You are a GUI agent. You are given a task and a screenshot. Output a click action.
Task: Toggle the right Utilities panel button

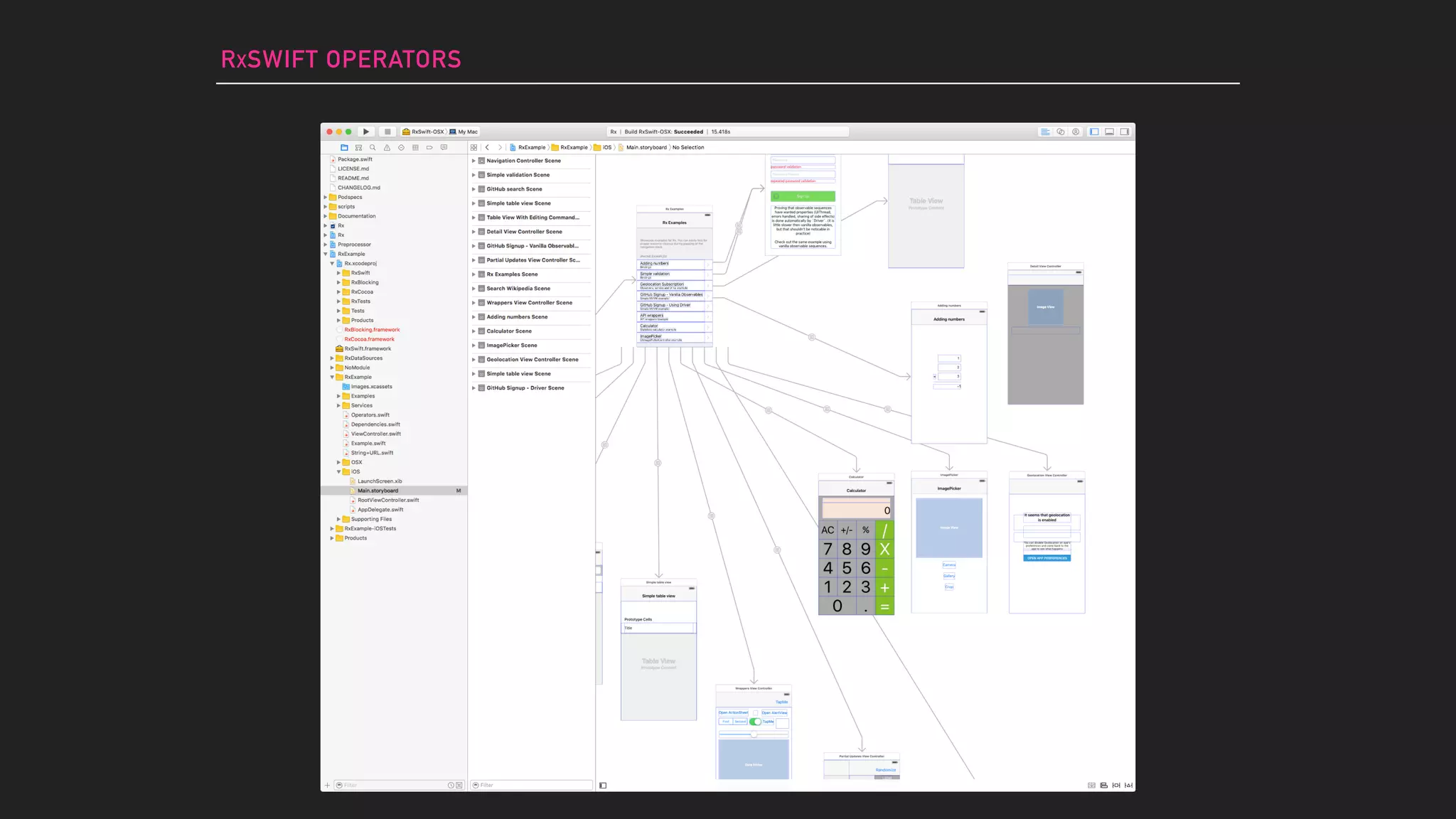pyautogui.click(x=1125, y=132)
